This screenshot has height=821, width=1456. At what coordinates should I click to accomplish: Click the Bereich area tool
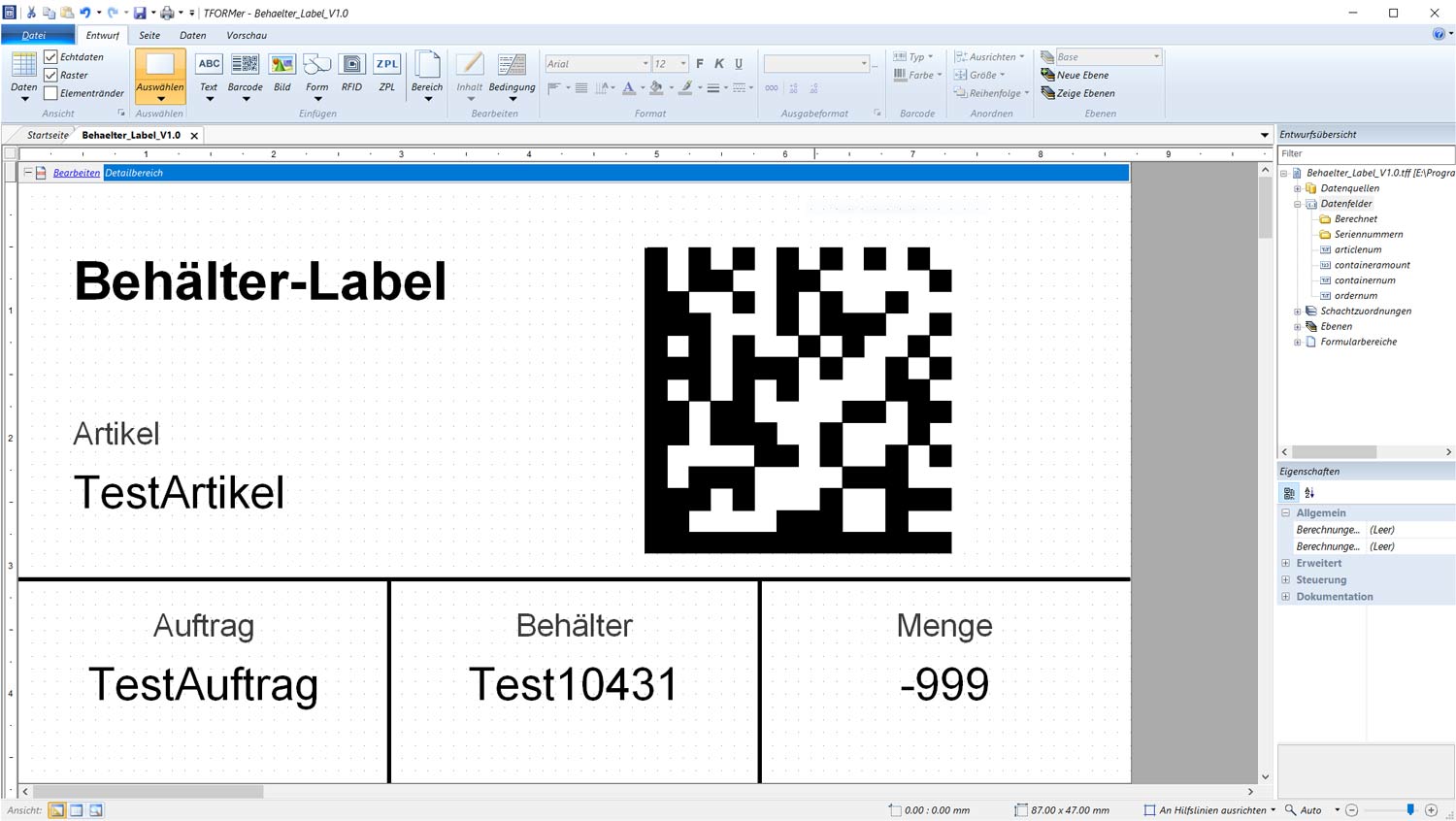point(427,73)
